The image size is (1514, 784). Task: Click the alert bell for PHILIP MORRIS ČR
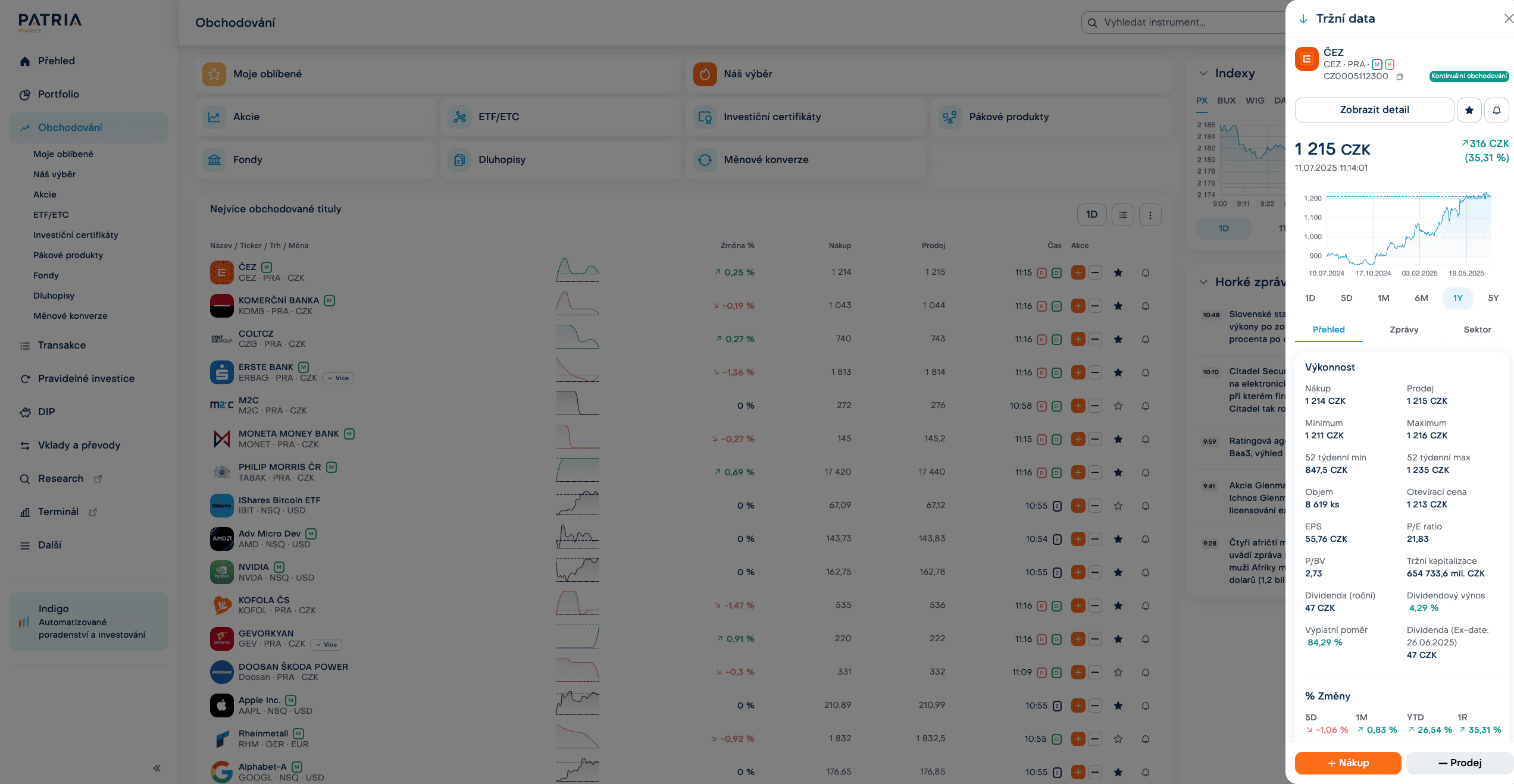[1145, 472]
